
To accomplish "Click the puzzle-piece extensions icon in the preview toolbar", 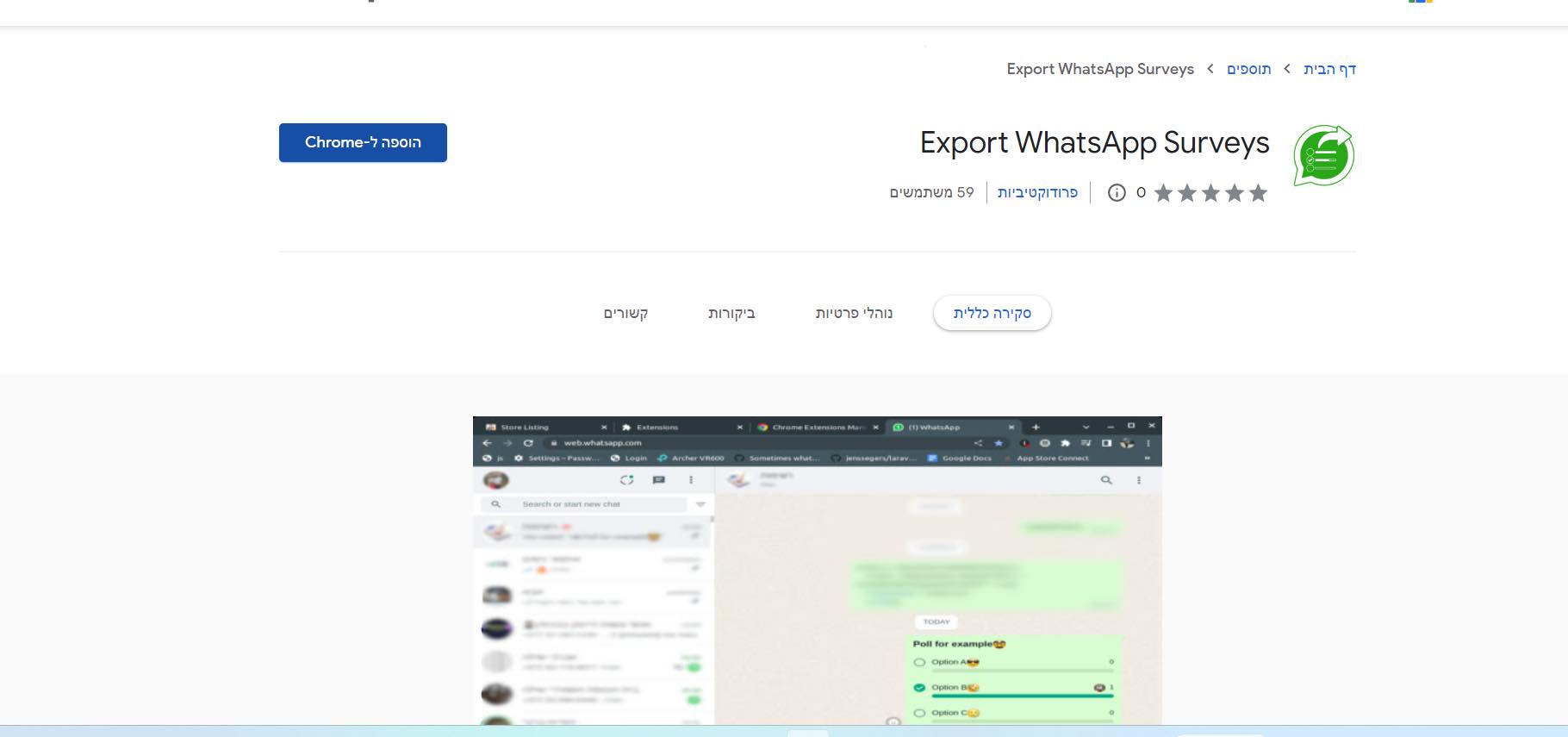I will tap(1065, 443).
